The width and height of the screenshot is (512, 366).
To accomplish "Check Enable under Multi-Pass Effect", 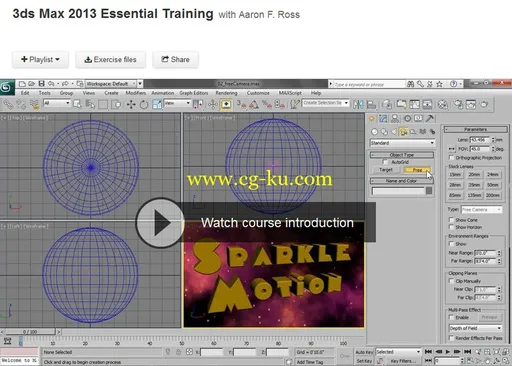I will [x=451, y=317].
